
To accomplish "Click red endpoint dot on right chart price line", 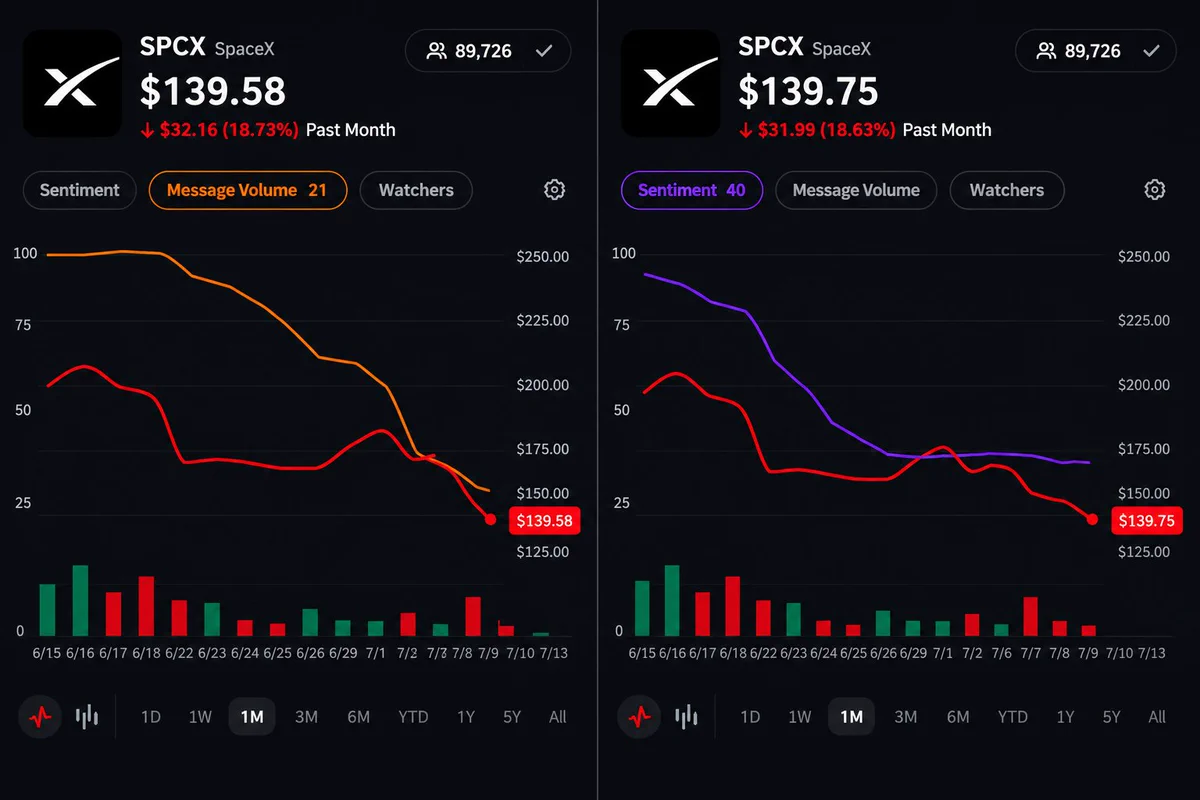I will pos(1092,519).
